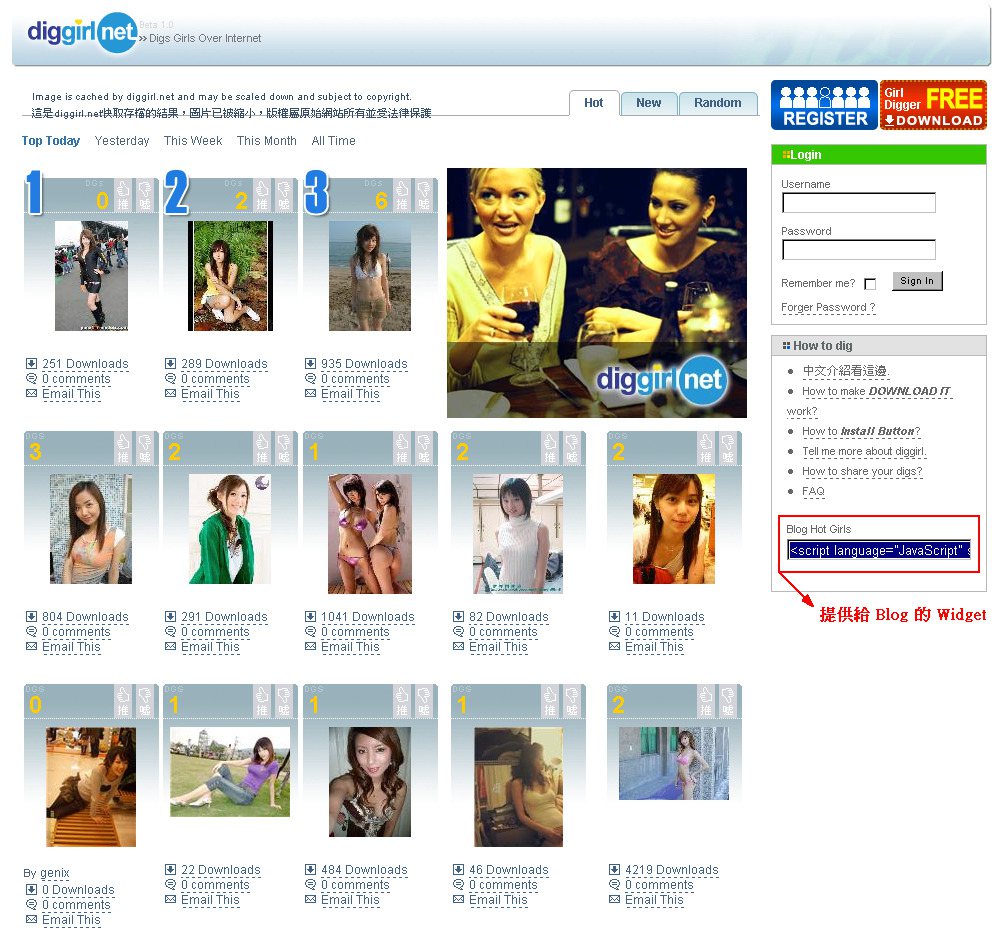Click Email This under 11 Downloads
1002x935 pixels.
(x=654, y=647)
